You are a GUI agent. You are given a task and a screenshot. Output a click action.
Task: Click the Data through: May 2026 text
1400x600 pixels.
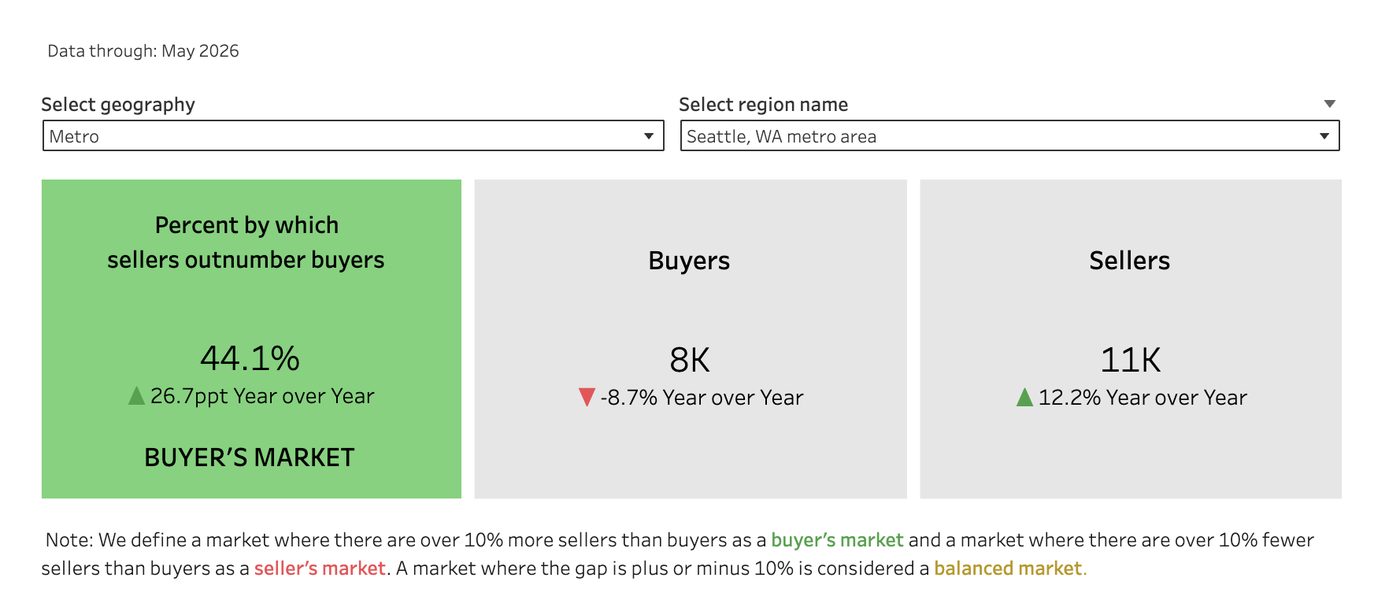coord(143,51)
